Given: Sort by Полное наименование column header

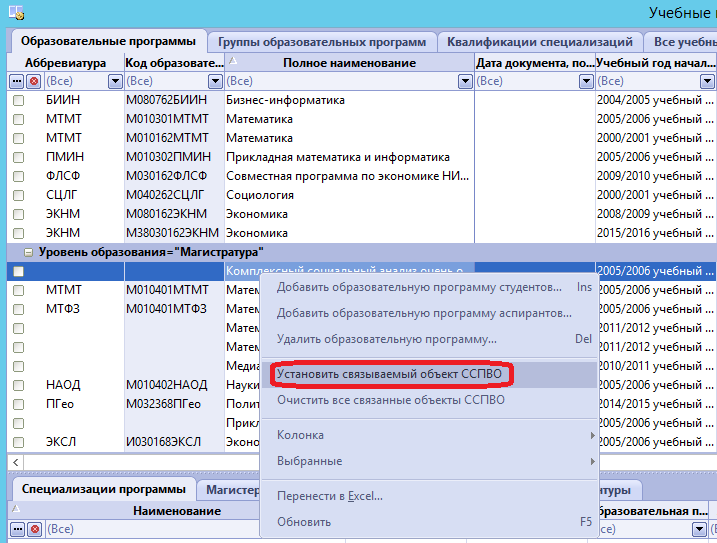Looking at the screenshot, I should pos(349,63).
